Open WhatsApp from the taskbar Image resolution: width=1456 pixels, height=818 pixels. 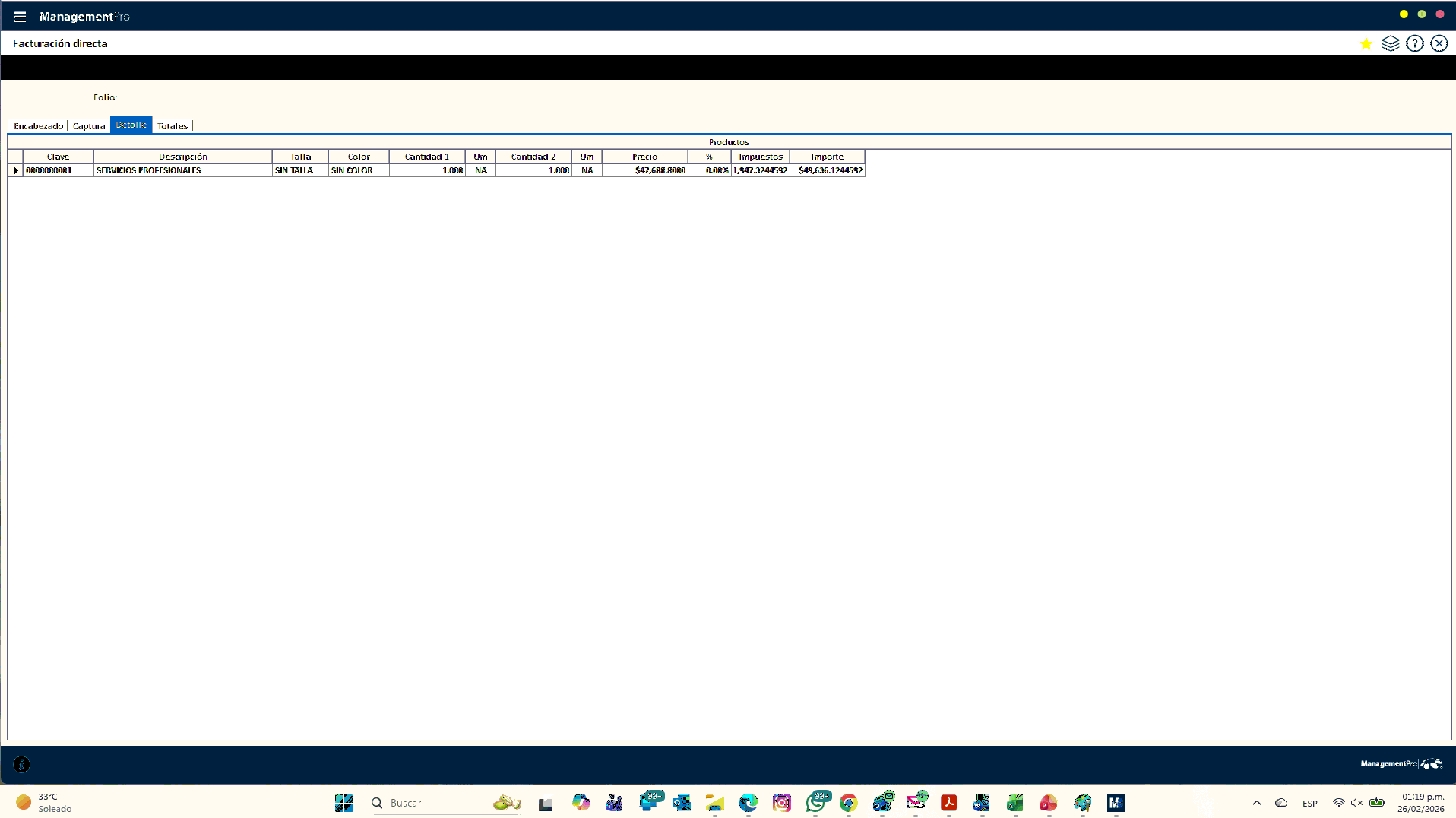(816, 803)
